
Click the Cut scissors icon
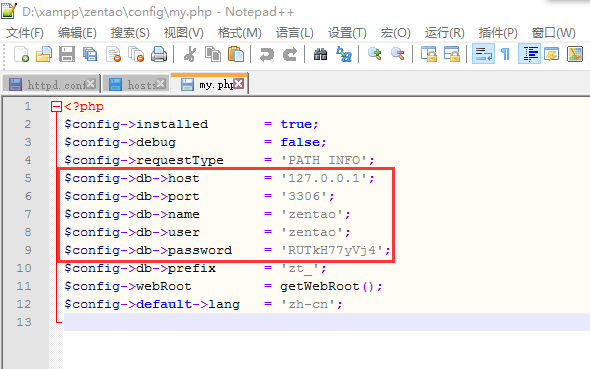(190, 54)
